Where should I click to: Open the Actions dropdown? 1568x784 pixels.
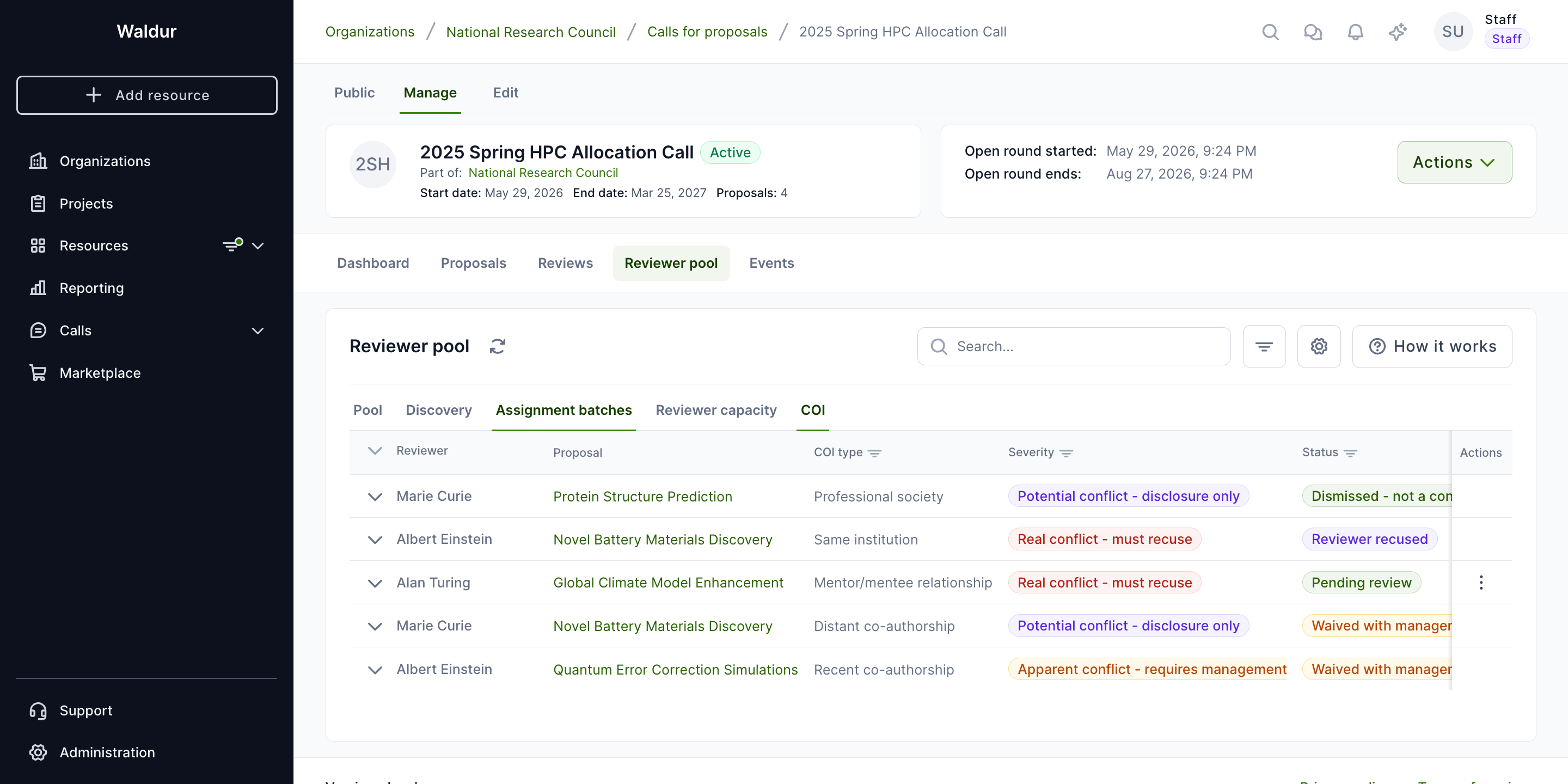[1454, 163]
